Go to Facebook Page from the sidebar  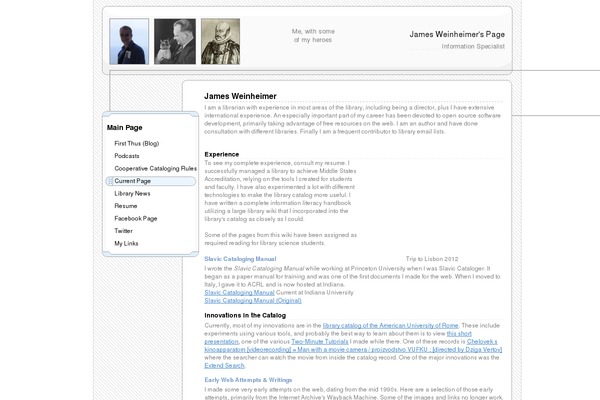pos(135,219)
